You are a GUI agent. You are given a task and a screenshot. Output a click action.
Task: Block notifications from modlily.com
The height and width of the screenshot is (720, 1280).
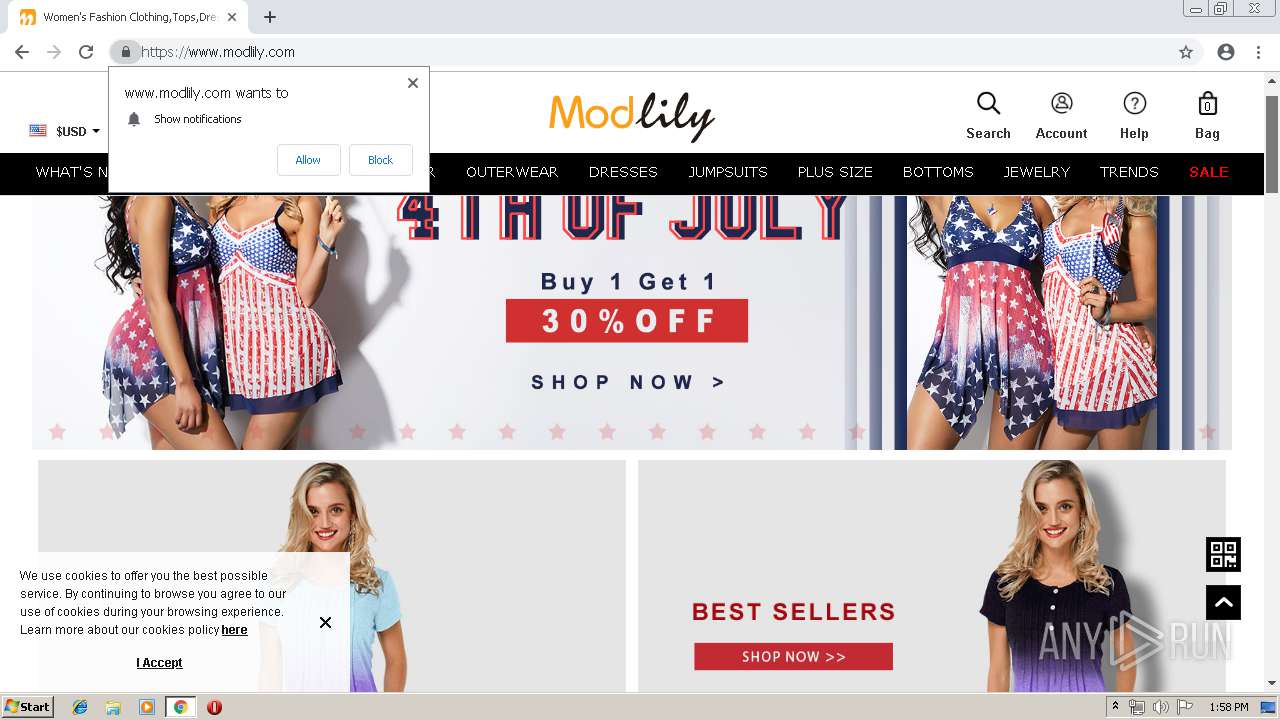click(380, 160)
